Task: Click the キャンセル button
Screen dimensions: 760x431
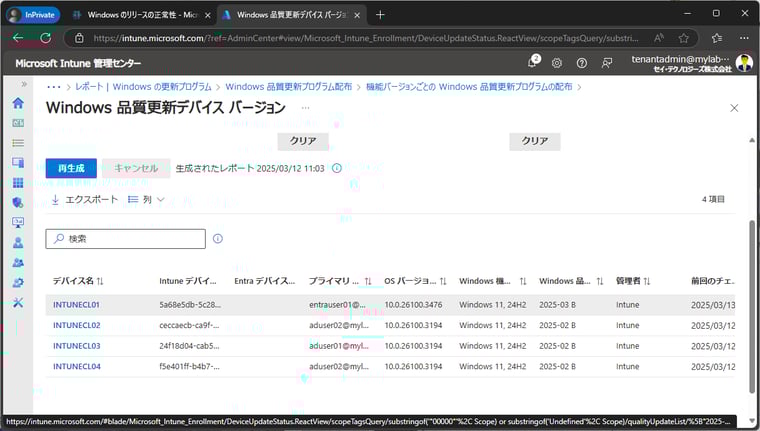Action: coord(136,168)
